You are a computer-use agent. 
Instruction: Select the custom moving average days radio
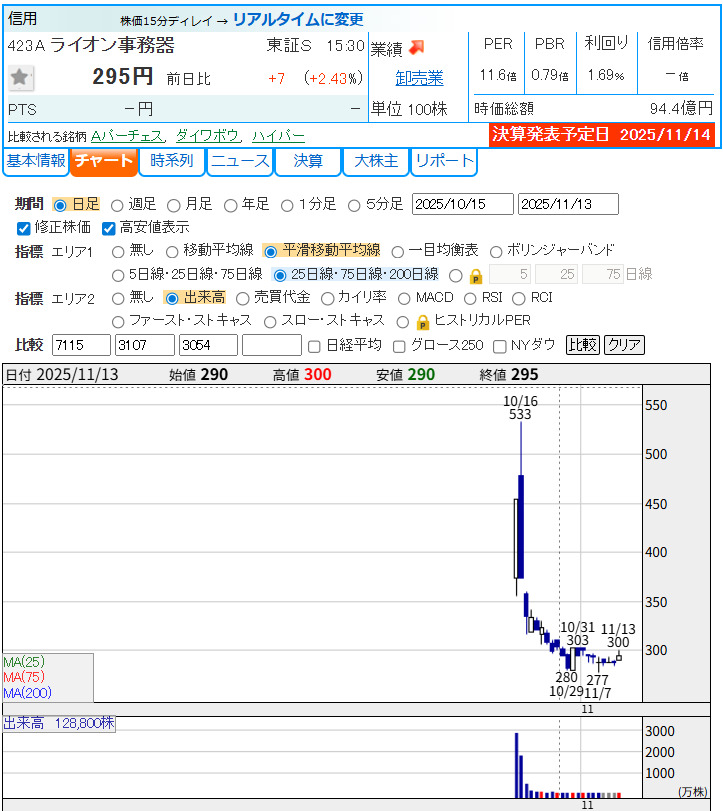tap(455, 275)
